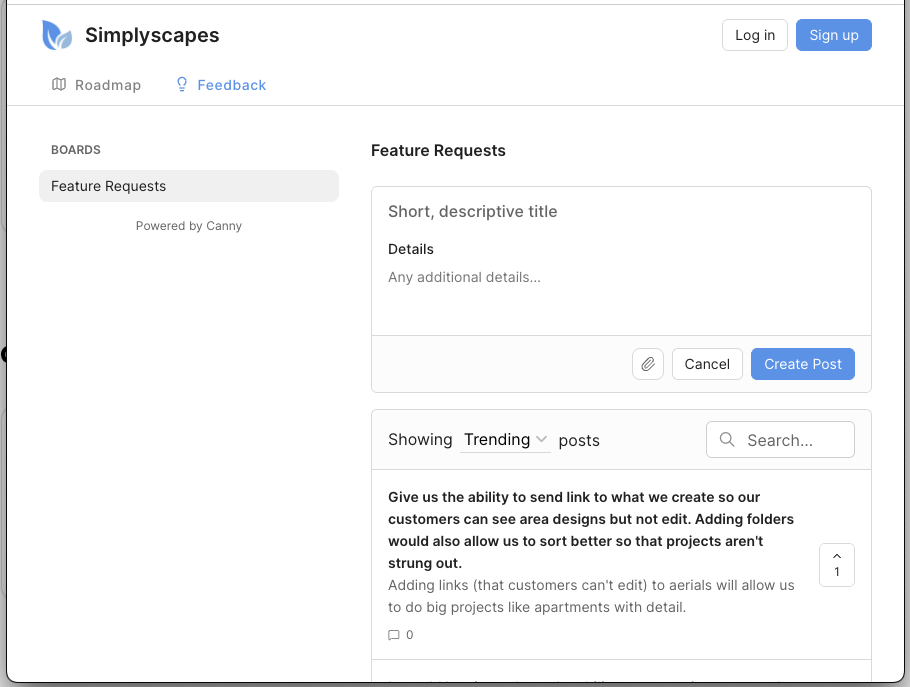The height and width of the screenshot is (687, 910).
Task: Click the Simplyscapes leaf logo
Action: point(57,36)
